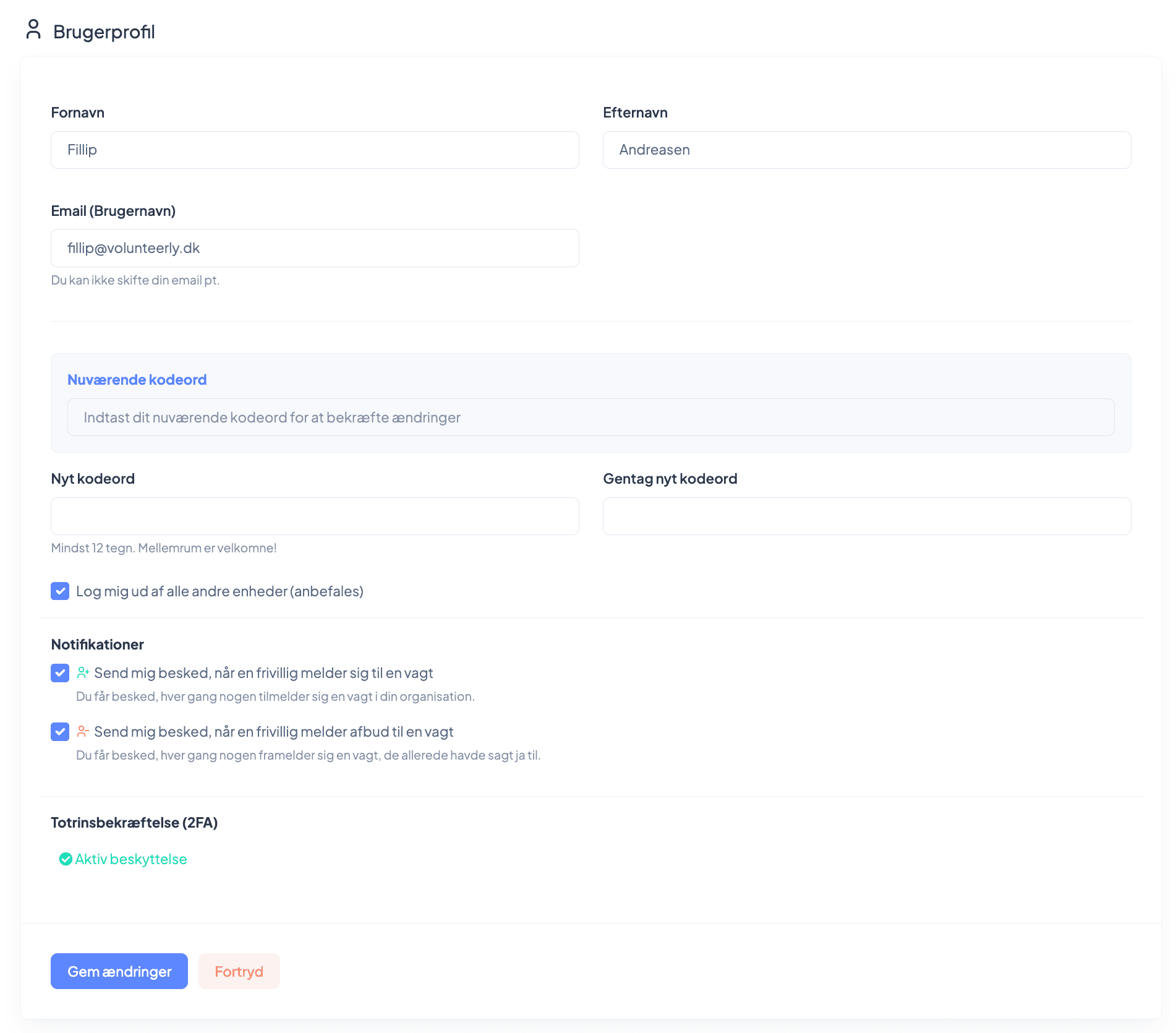Click the email field fillip@volunteerly.dk
This screenshot has height=1033, width=1176.
click(x=315, y=248)
